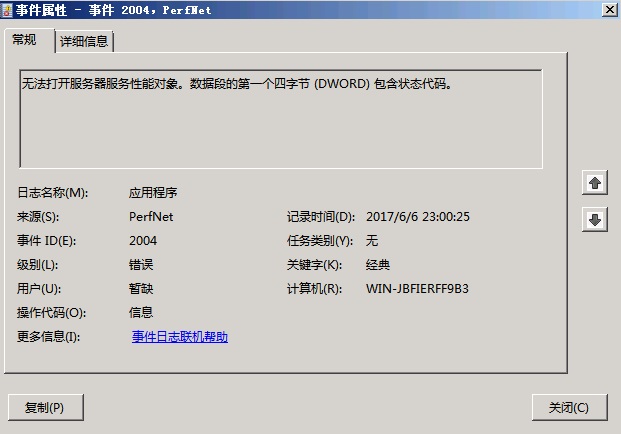Click the 记录时间(D): label
Viewport: 621px width, 434px height.
pyautogui.click(x=321, y=217)
